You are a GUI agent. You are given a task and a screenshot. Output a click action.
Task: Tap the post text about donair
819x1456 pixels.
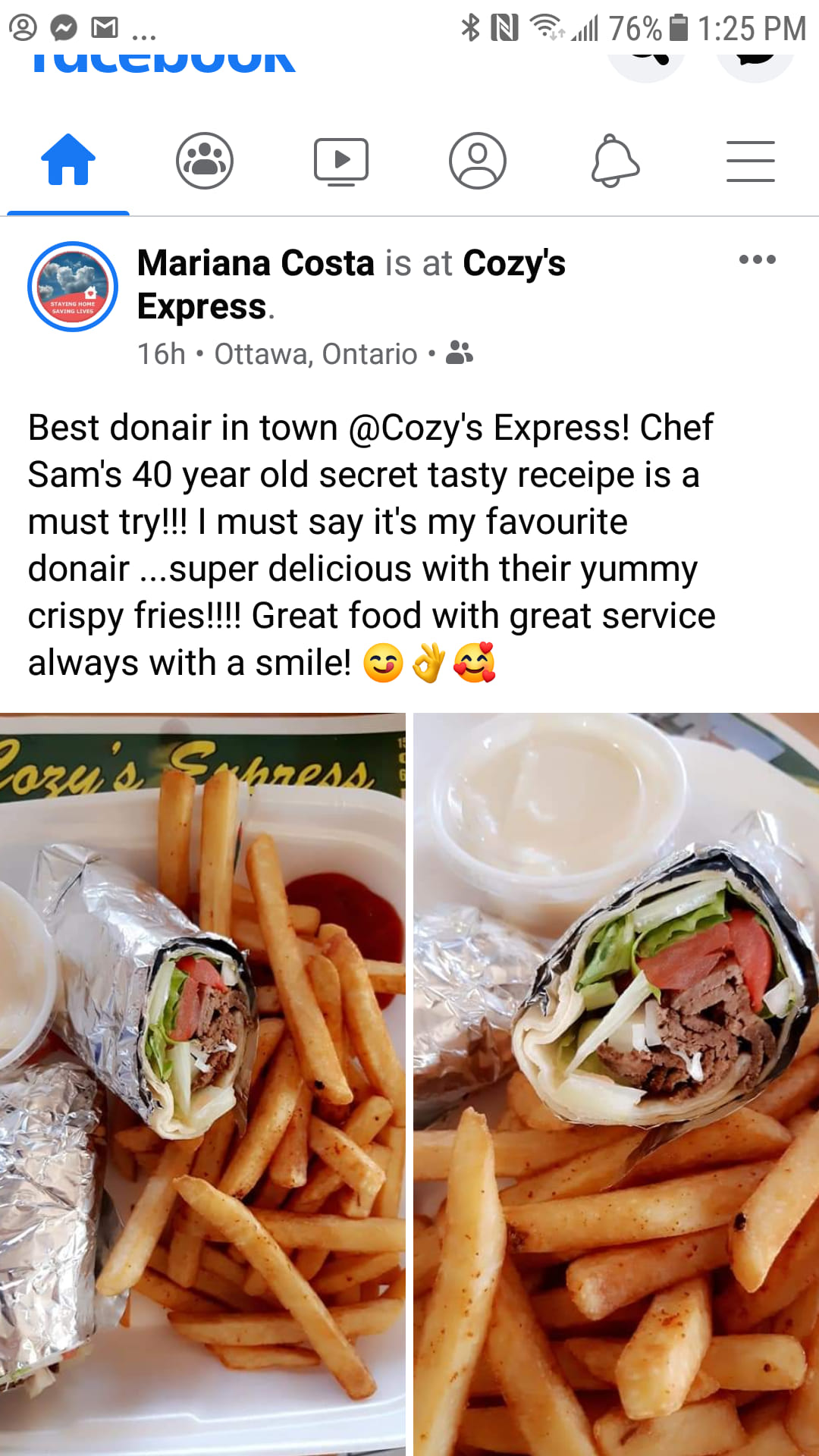pyautogui.click(x=372, y=545)
